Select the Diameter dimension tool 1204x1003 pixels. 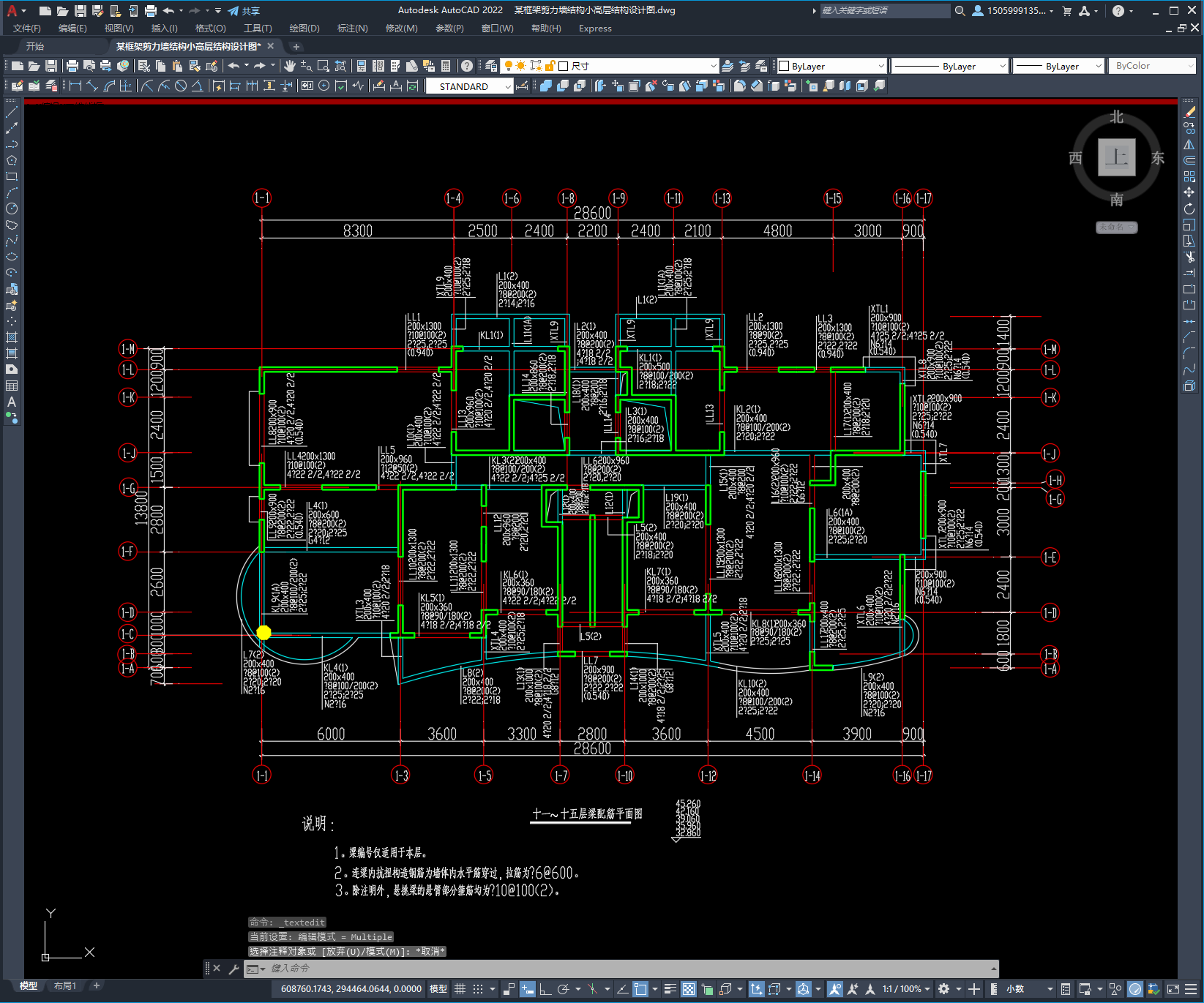coord(181,86)
